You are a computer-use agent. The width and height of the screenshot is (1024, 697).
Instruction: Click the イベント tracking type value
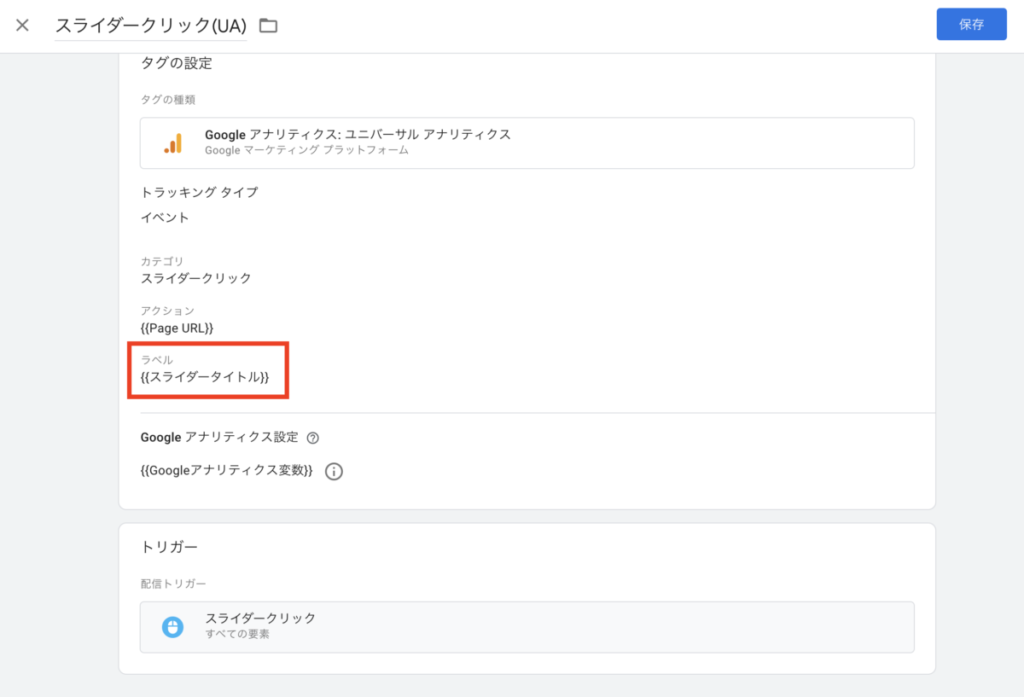tap(165, 217)
